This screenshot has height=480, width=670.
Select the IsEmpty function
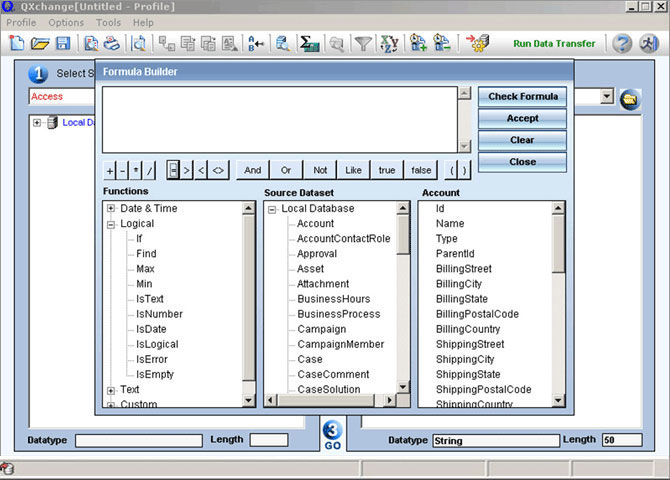(155, 374)
